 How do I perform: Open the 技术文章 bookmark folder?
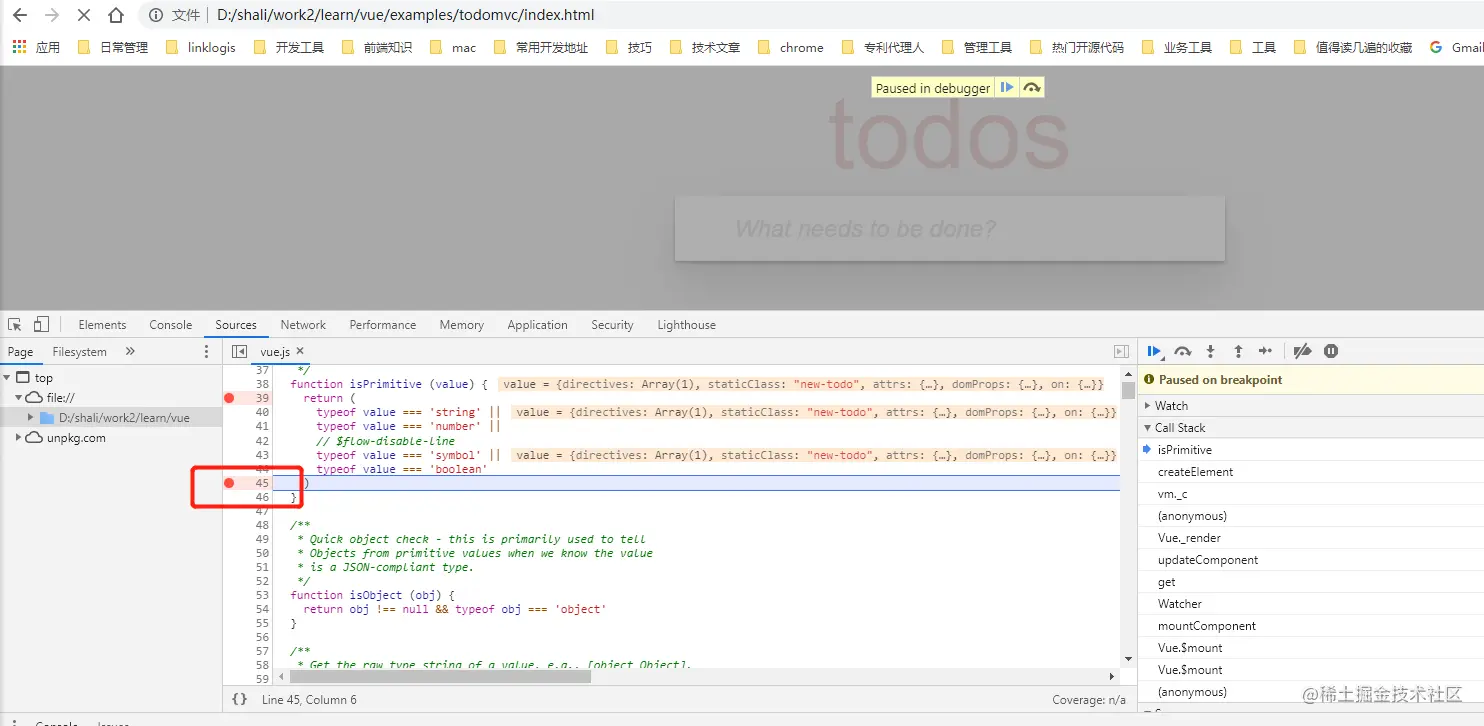pyautogui.click(x=705, y=47)
